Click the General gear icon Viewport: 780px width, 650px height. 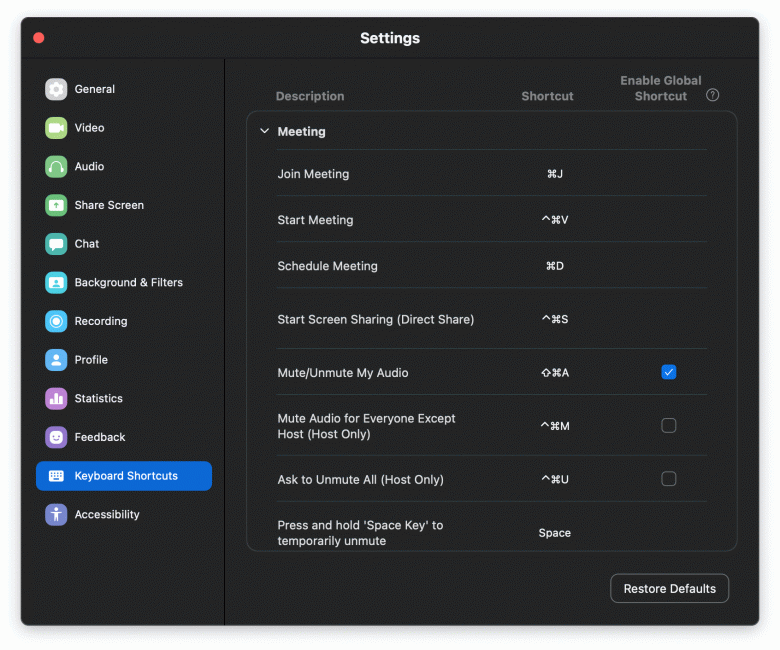[56, 90]
